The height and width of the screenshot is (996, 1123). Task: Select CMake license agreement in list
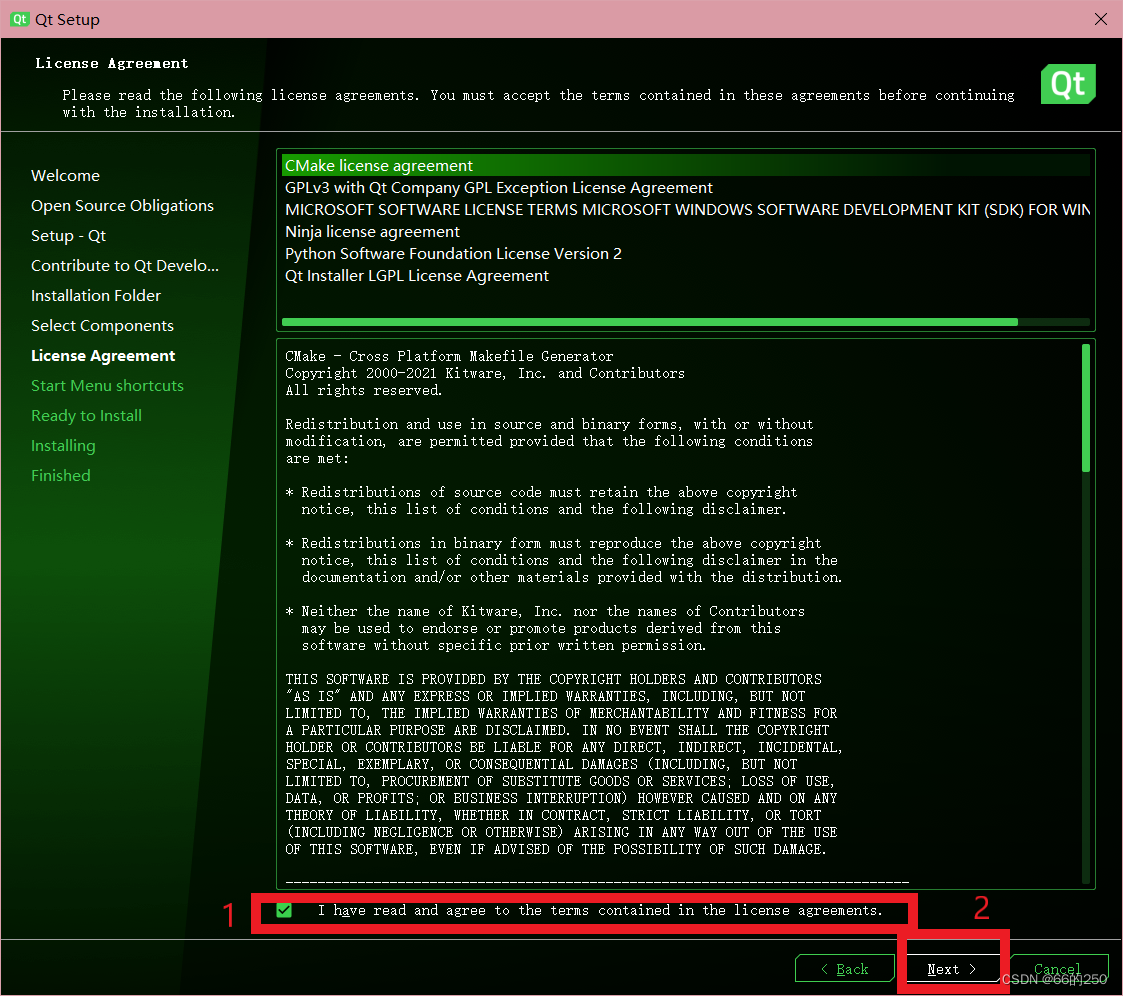tap(686, 165)
